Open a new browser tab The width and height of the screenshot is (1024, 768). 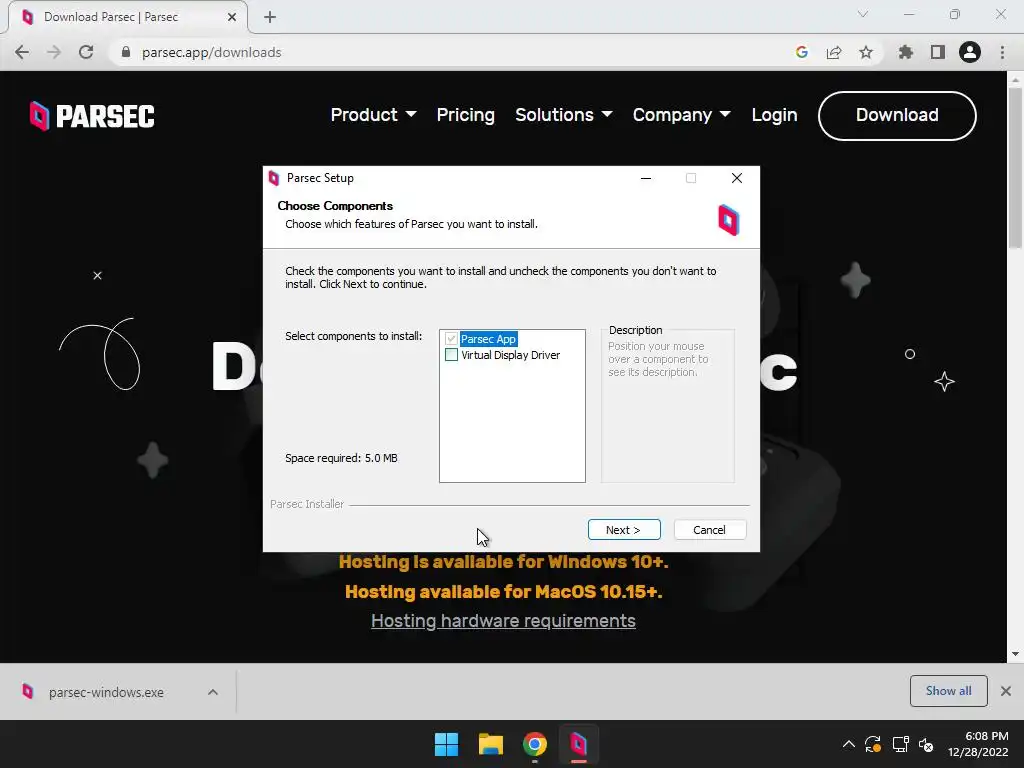coord(270,17)
